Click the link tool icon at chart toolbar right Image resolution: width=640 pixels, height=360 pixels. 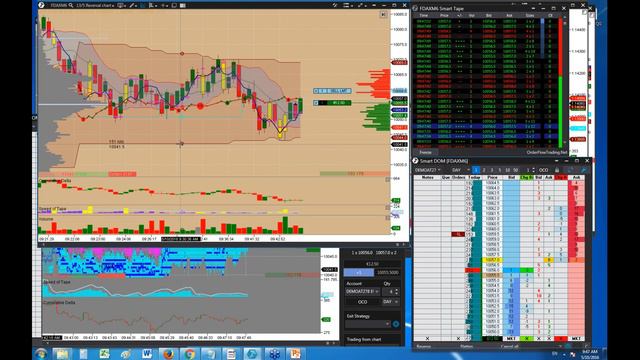[335, 5]
